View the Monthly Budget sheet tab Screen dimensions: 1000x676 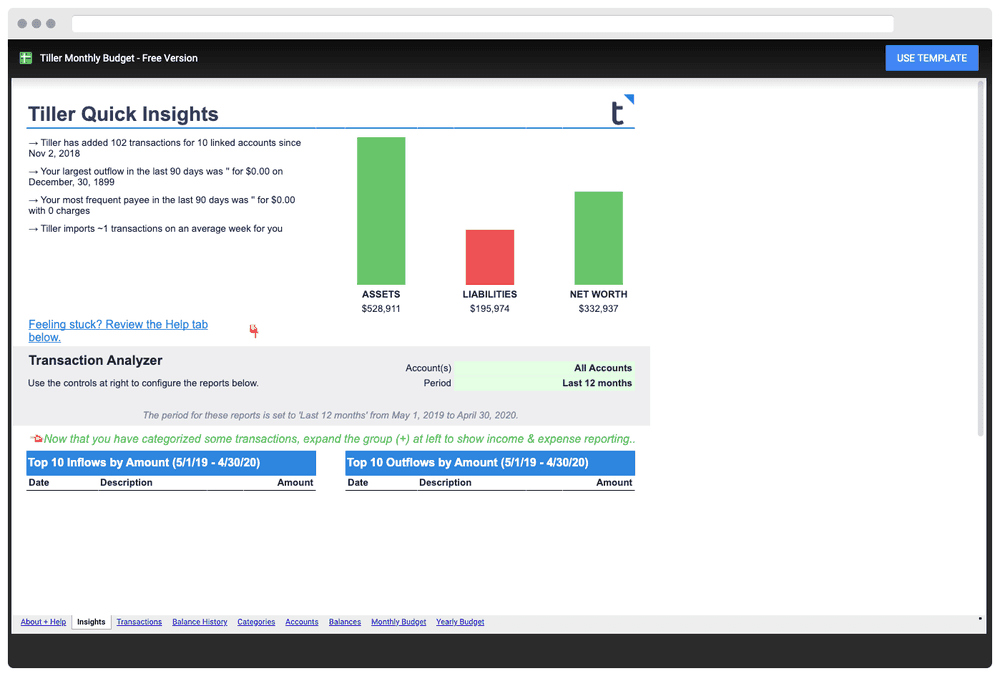399,622
